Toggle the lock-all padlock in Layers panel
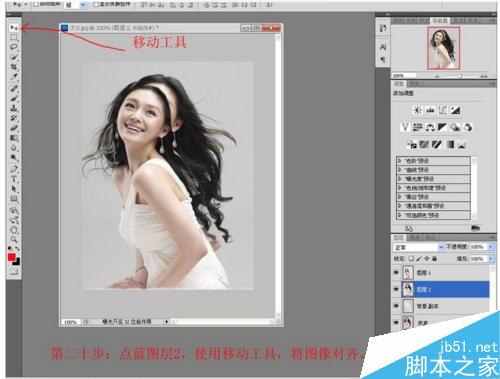This screenshot has width=500, height=379. tap(435, 258)
